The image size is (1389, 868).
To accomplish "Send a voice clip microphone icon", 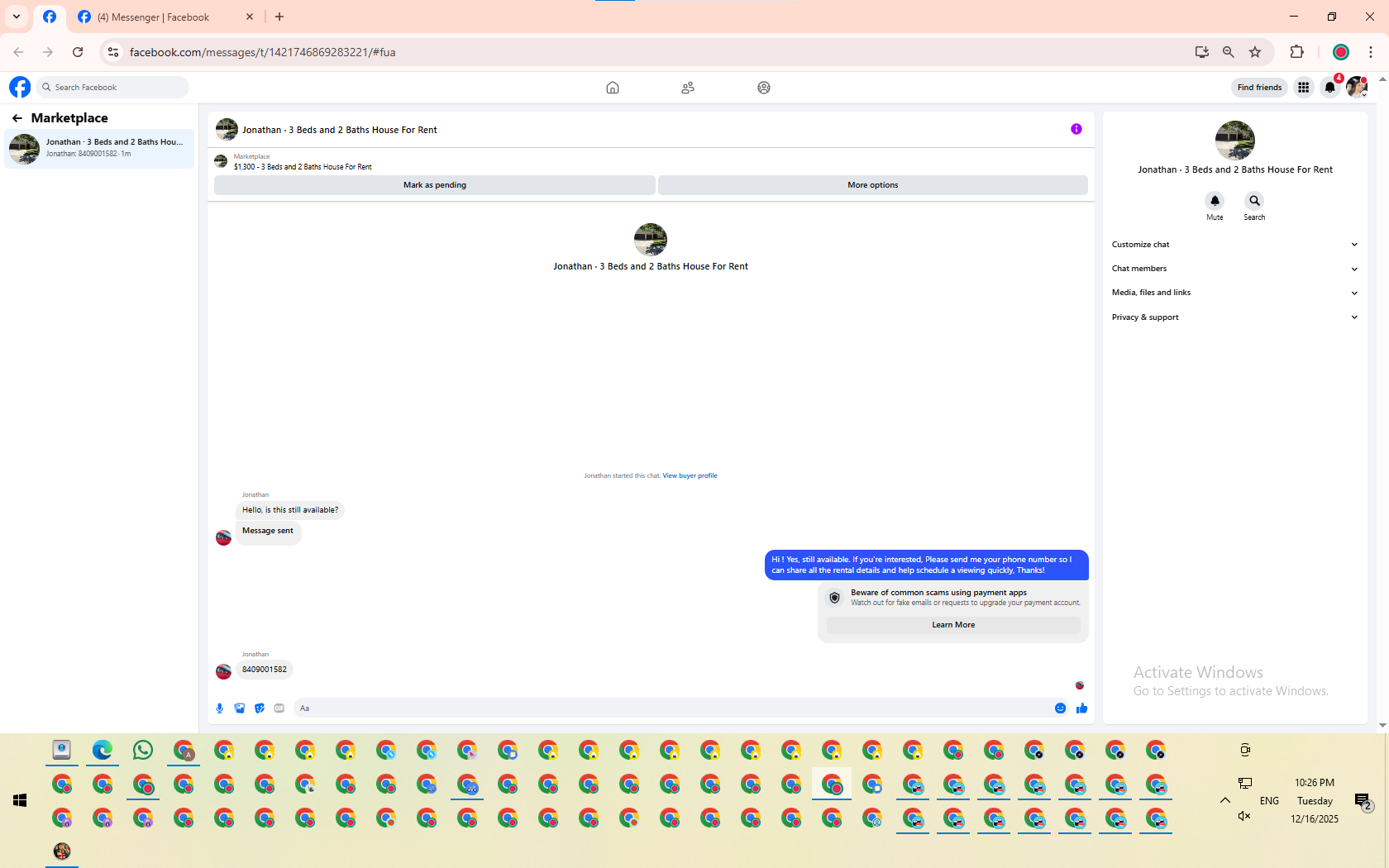I will click(220, 708).
